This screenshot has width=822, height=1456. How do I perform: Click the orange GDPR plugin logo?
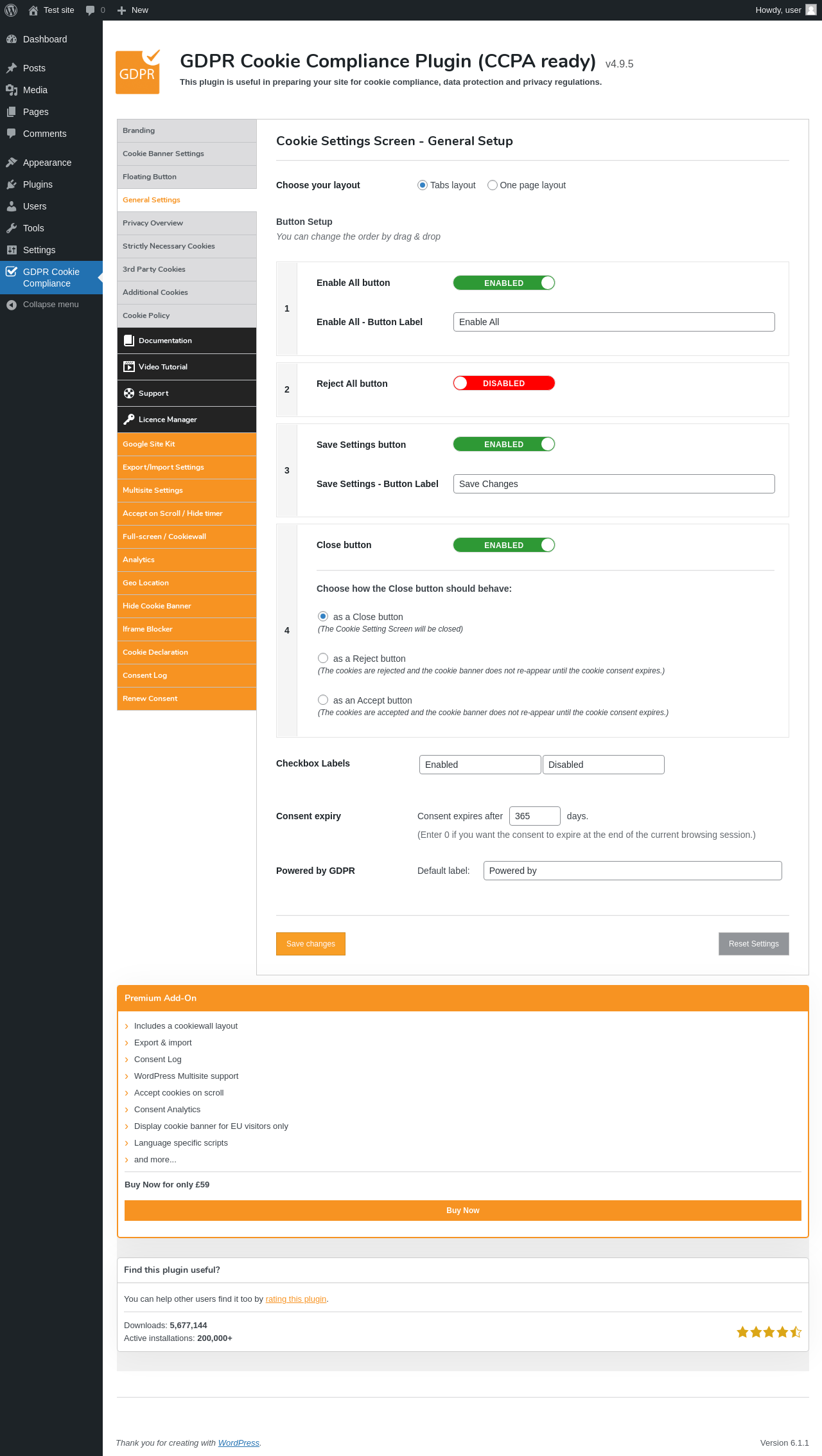click(138, 72)
